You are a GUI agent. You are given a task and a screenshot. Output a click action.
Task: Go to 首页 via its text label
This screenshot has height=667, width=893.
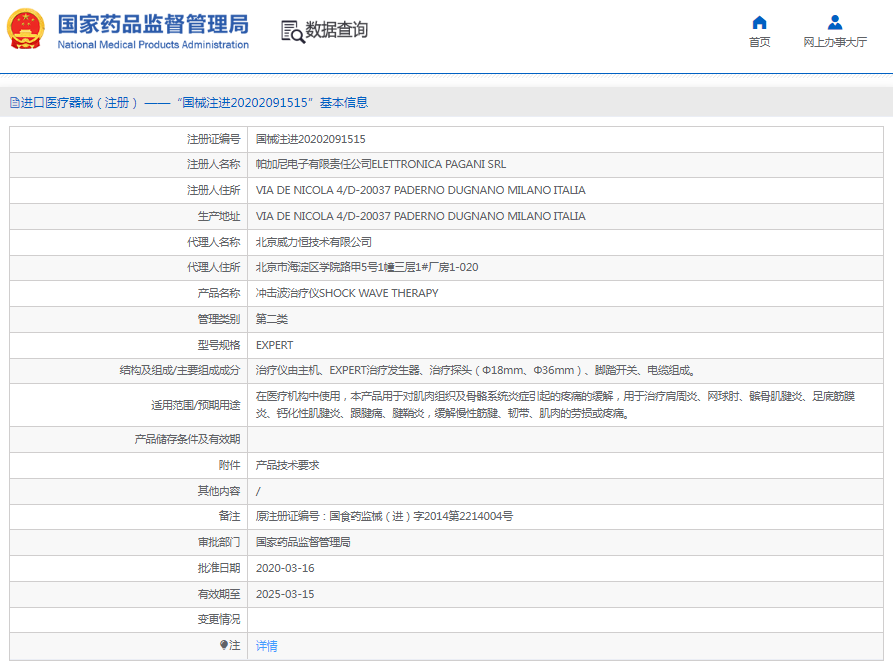point(759,42)
